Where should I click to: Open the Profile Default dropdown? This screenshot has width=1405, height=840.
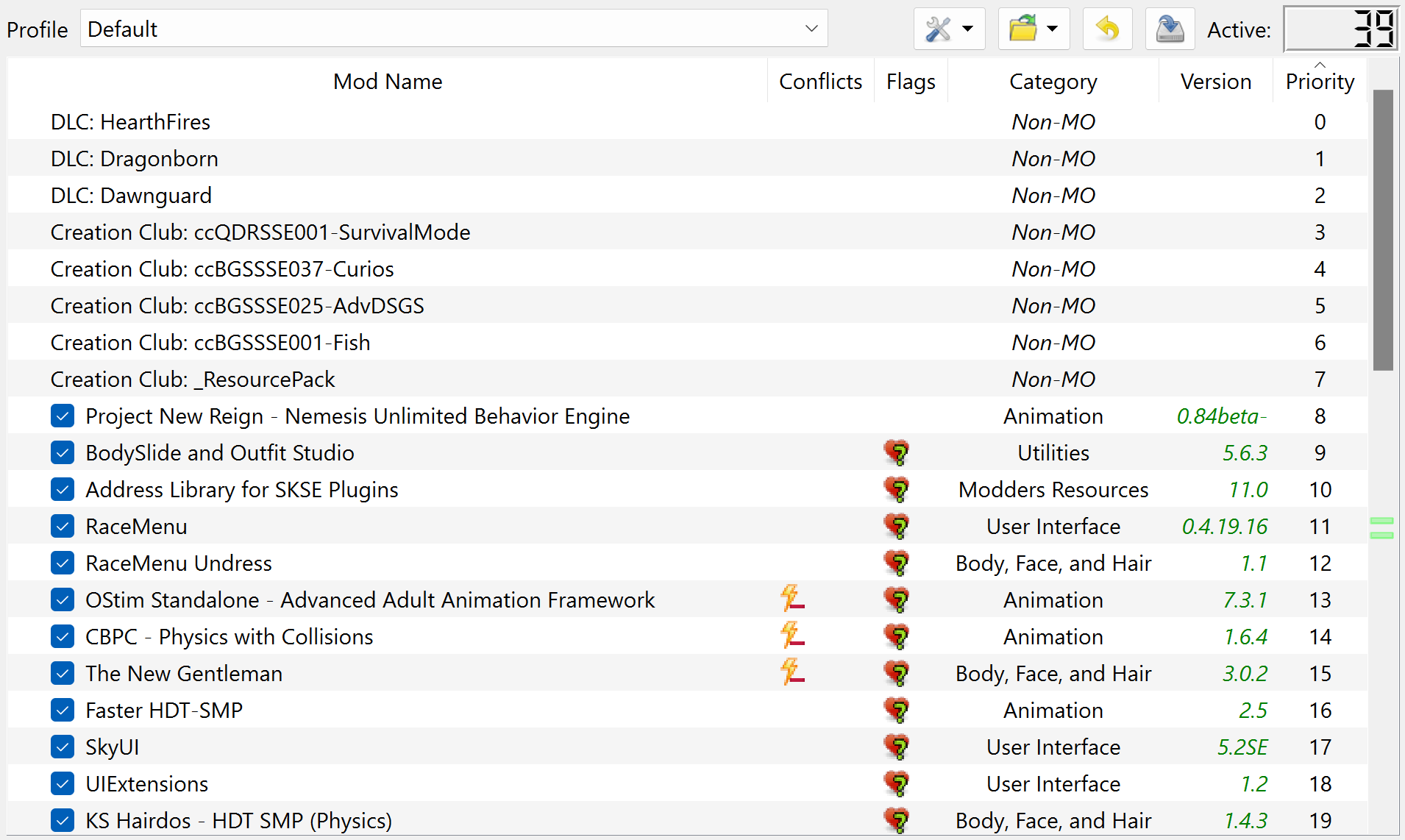pyautogui.click(x=454, y=29)
